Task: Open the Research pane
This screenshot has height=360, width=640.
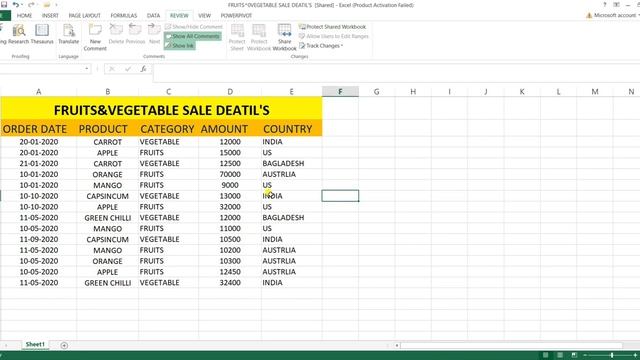Action: click(x=18, y=34)
